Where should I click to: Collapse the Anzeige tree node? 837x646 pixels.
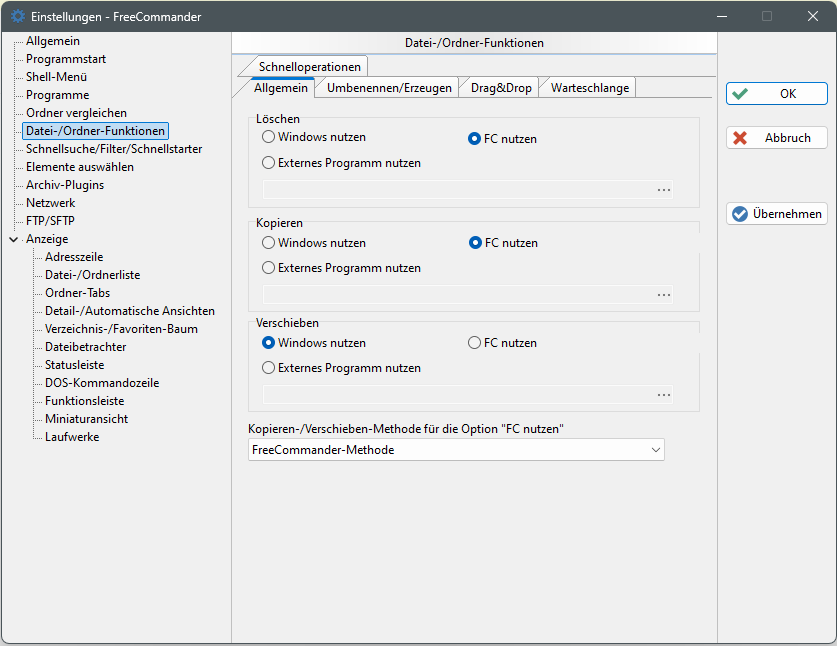tap(13, 240)
